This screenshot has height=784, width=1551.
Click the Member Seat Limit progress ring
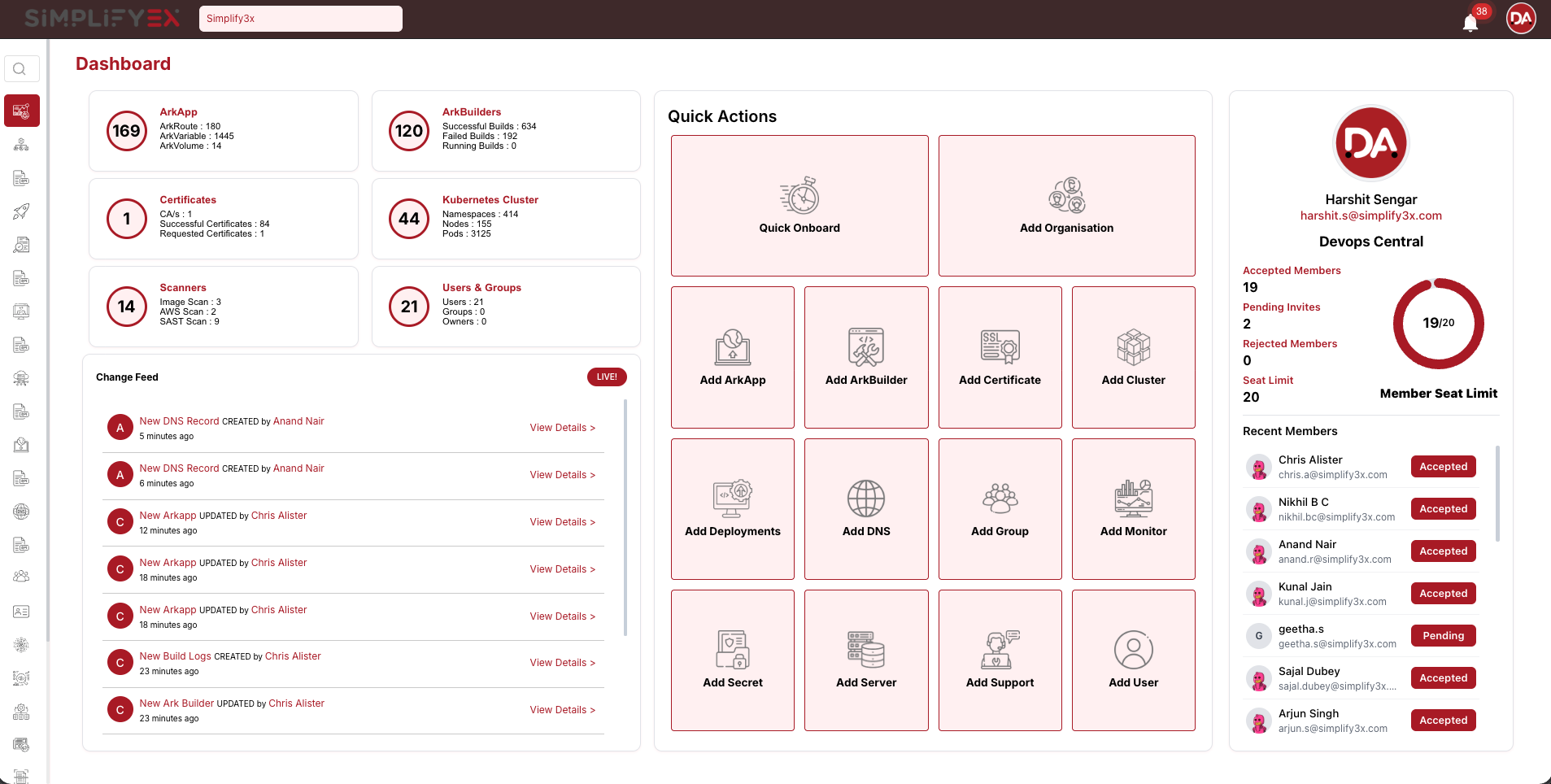pos(1438,323)
